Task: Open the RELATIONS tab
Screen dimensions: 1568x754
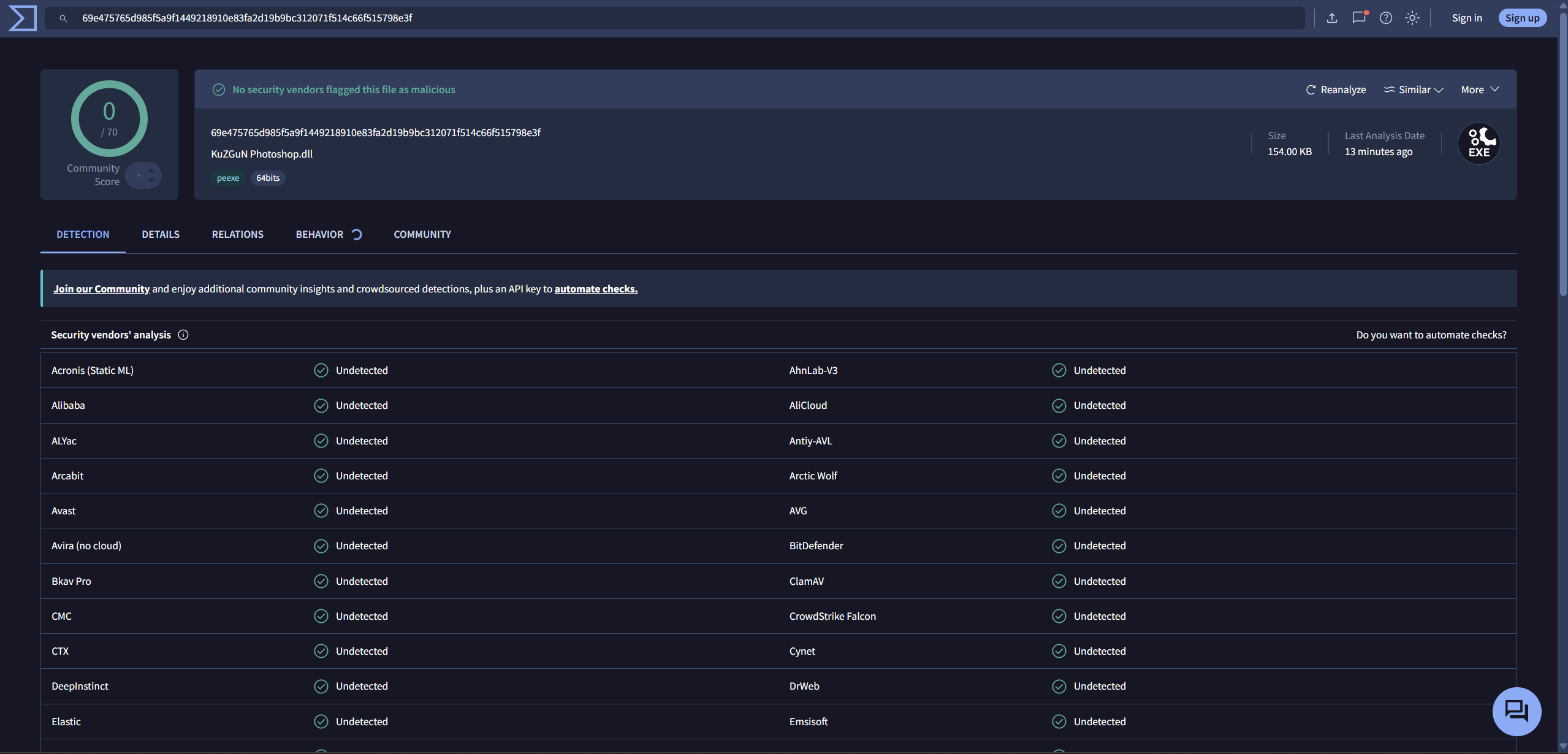Action: [x=238, y=234]
